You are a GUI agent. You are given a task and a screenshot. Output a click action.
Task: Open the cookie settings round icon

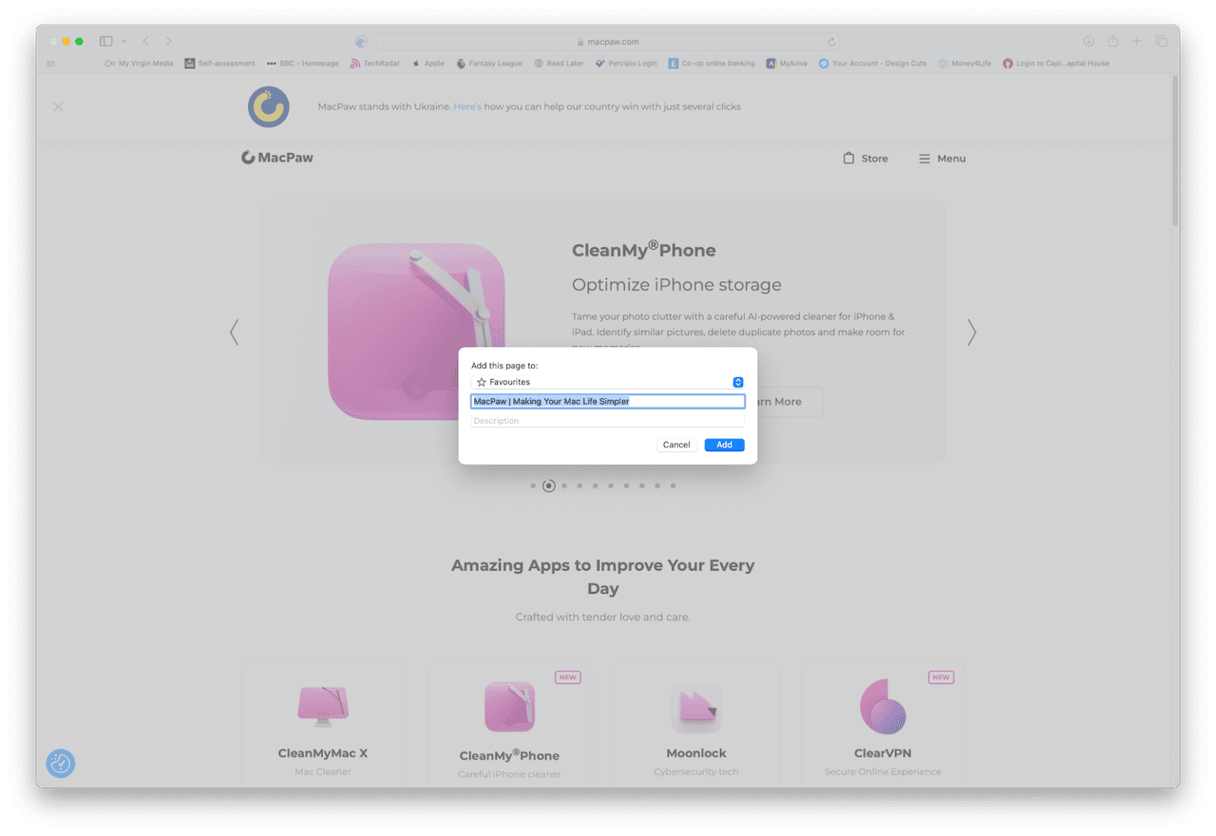pos(60,764)
